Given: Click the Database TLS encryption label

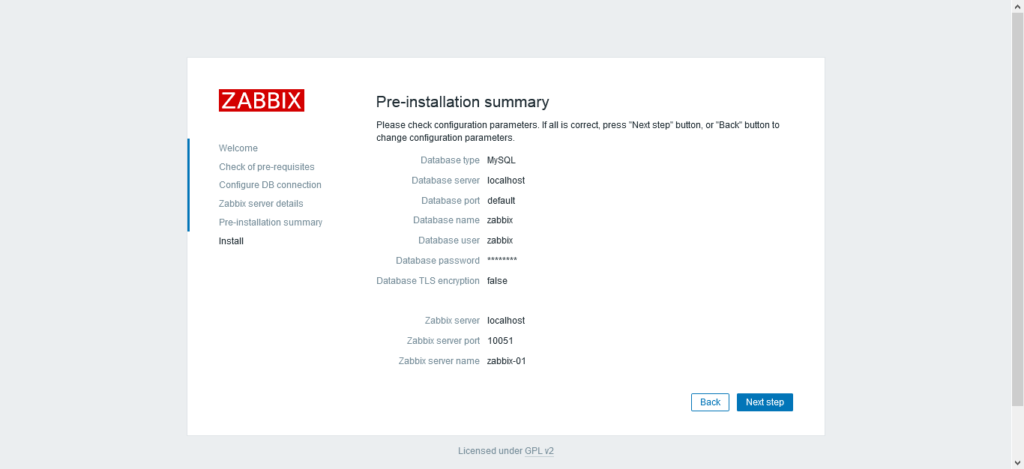Looking at the screenshot, I should (428, 281).
